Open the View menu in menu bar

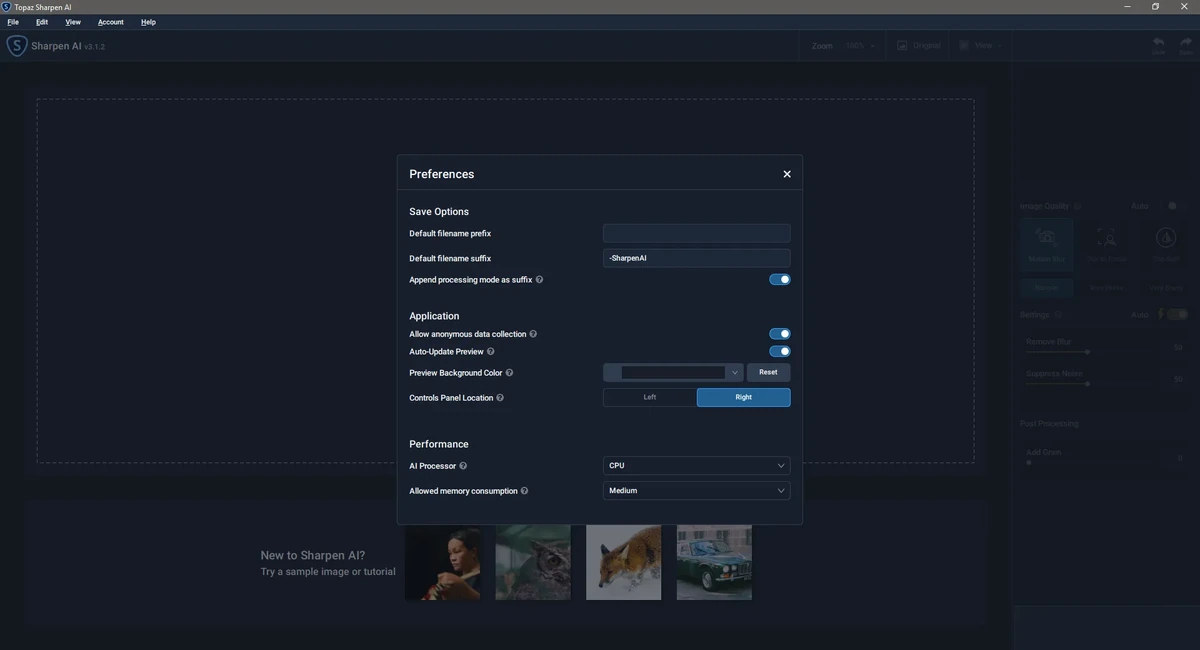tap(73, 22)
